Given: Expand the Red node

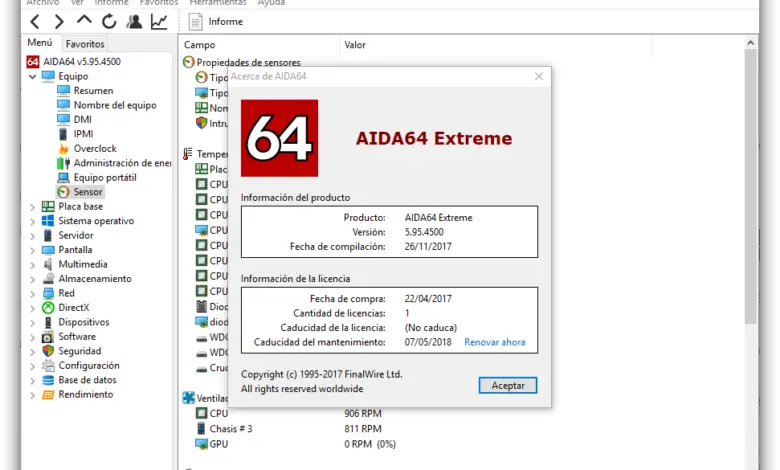Looking at the screenshot, I should pyautogui.click(x=32, y=293).
